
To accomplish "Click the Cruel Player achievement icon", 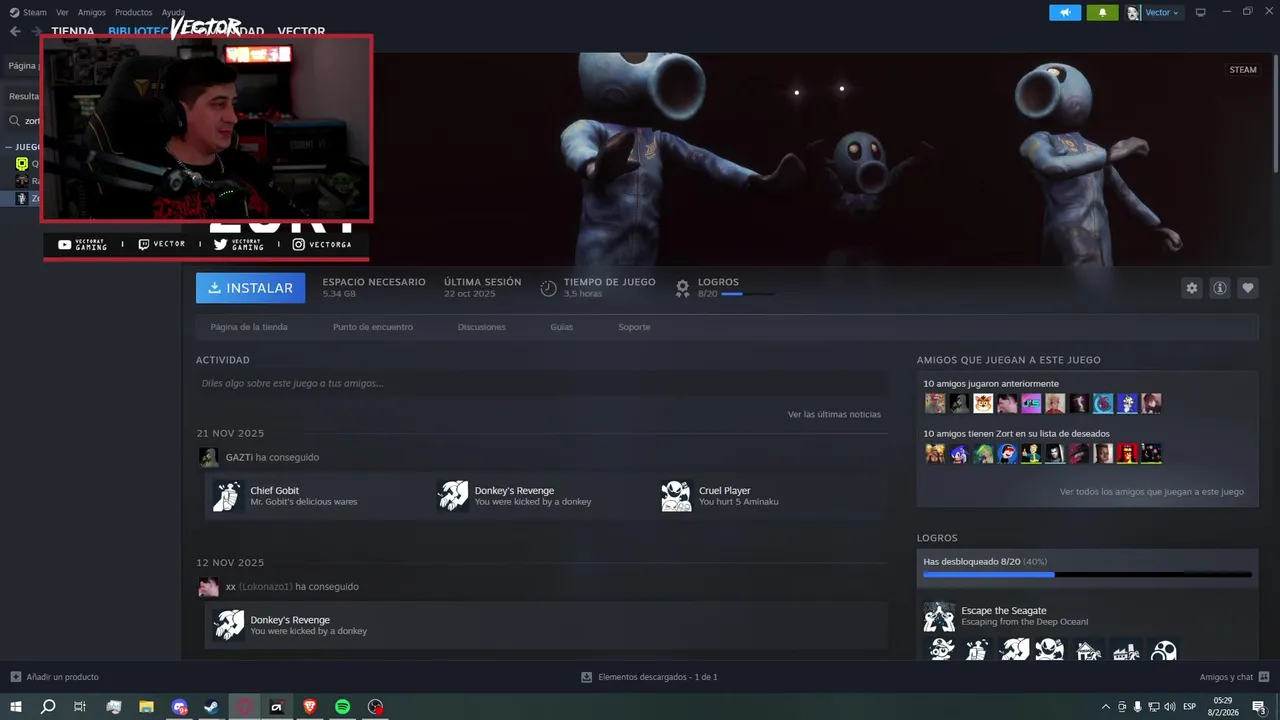I will (x=676, y=496).
